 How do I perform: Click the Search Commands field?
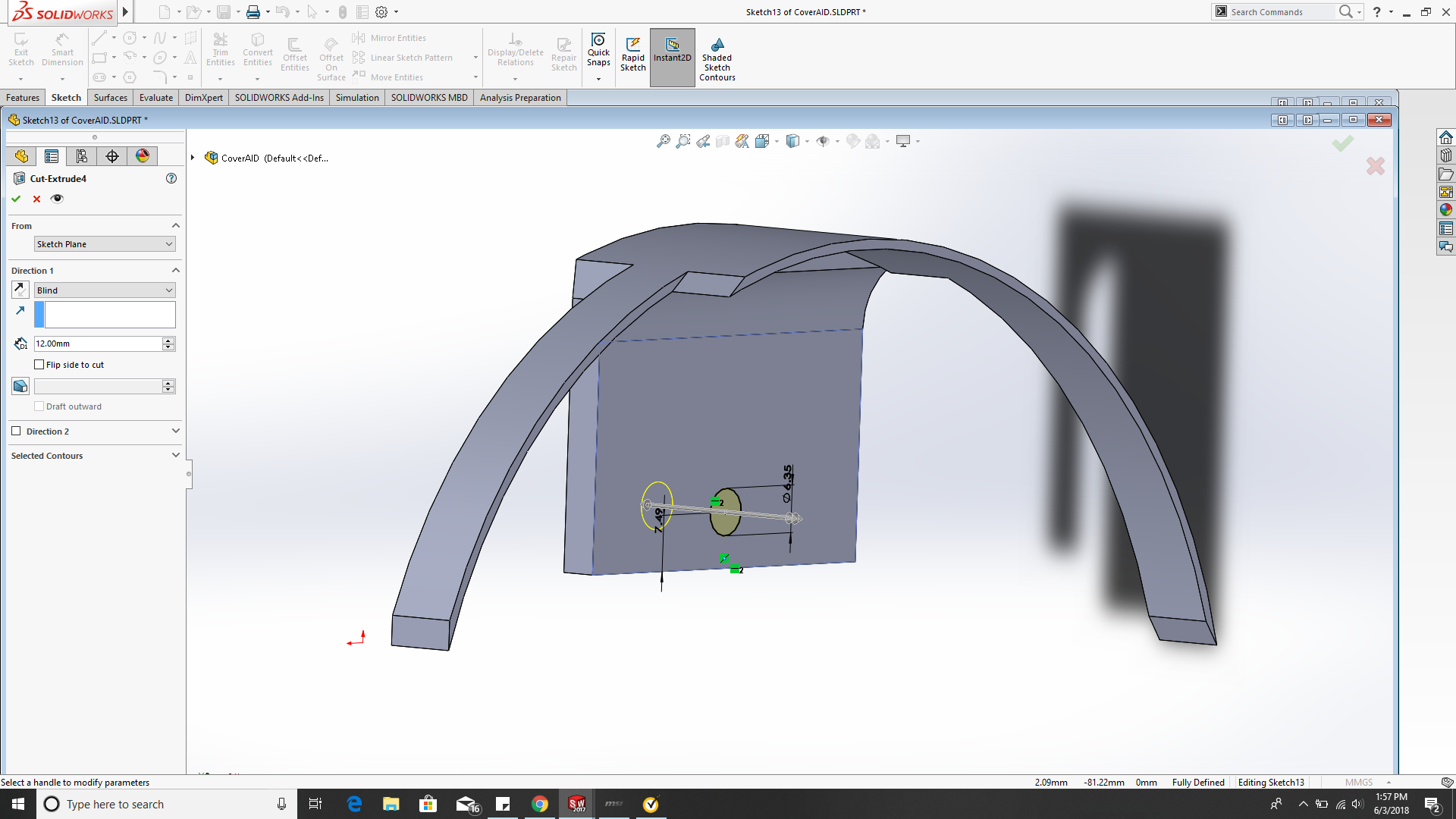tap(1281, 11)
